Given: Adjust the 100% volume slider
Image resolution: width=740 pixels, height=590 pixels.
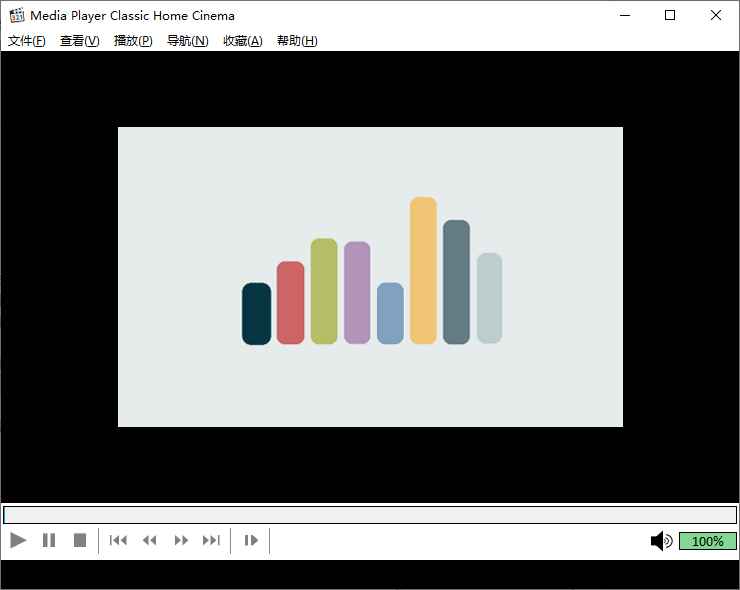Looking at the screenshot, I should point(707,541).
